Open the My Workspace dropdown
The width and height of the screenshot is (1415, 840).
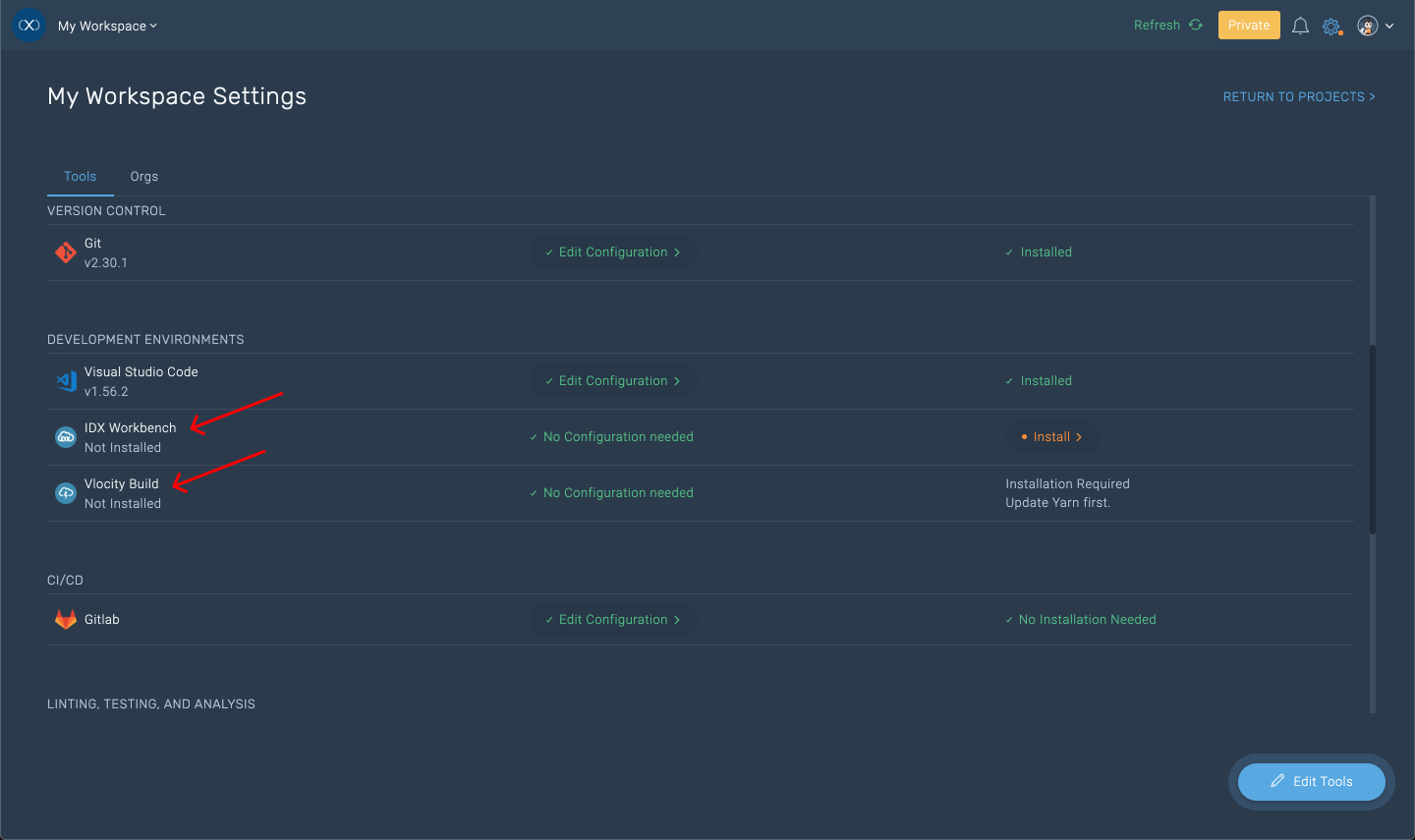click(x=107, y=27)
